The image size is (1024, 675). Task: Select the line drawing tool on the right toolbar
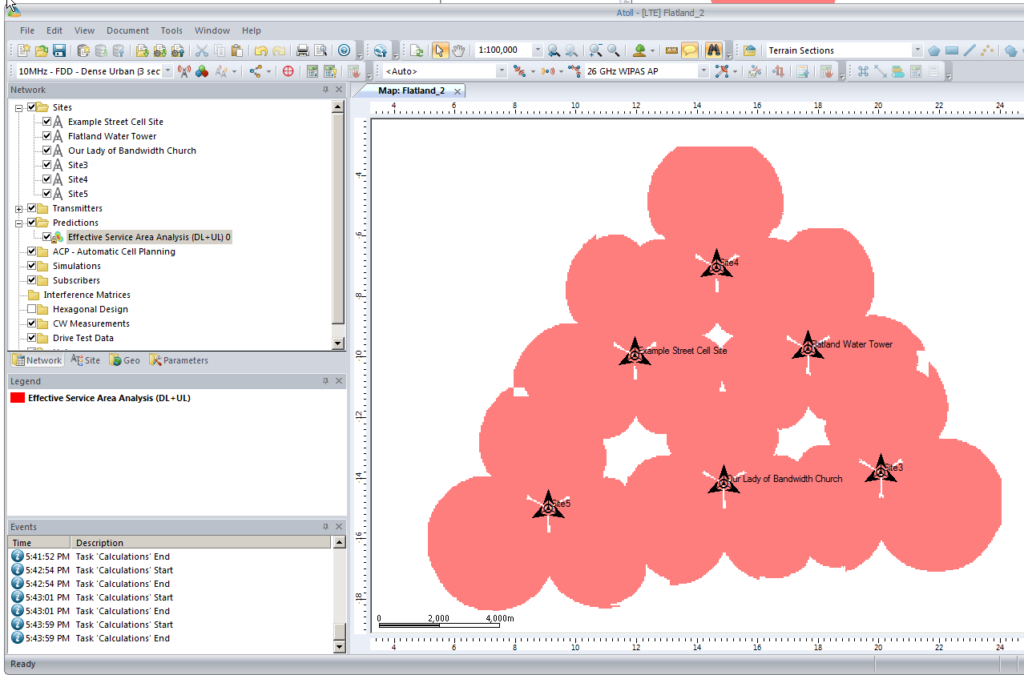coord(970,50)
